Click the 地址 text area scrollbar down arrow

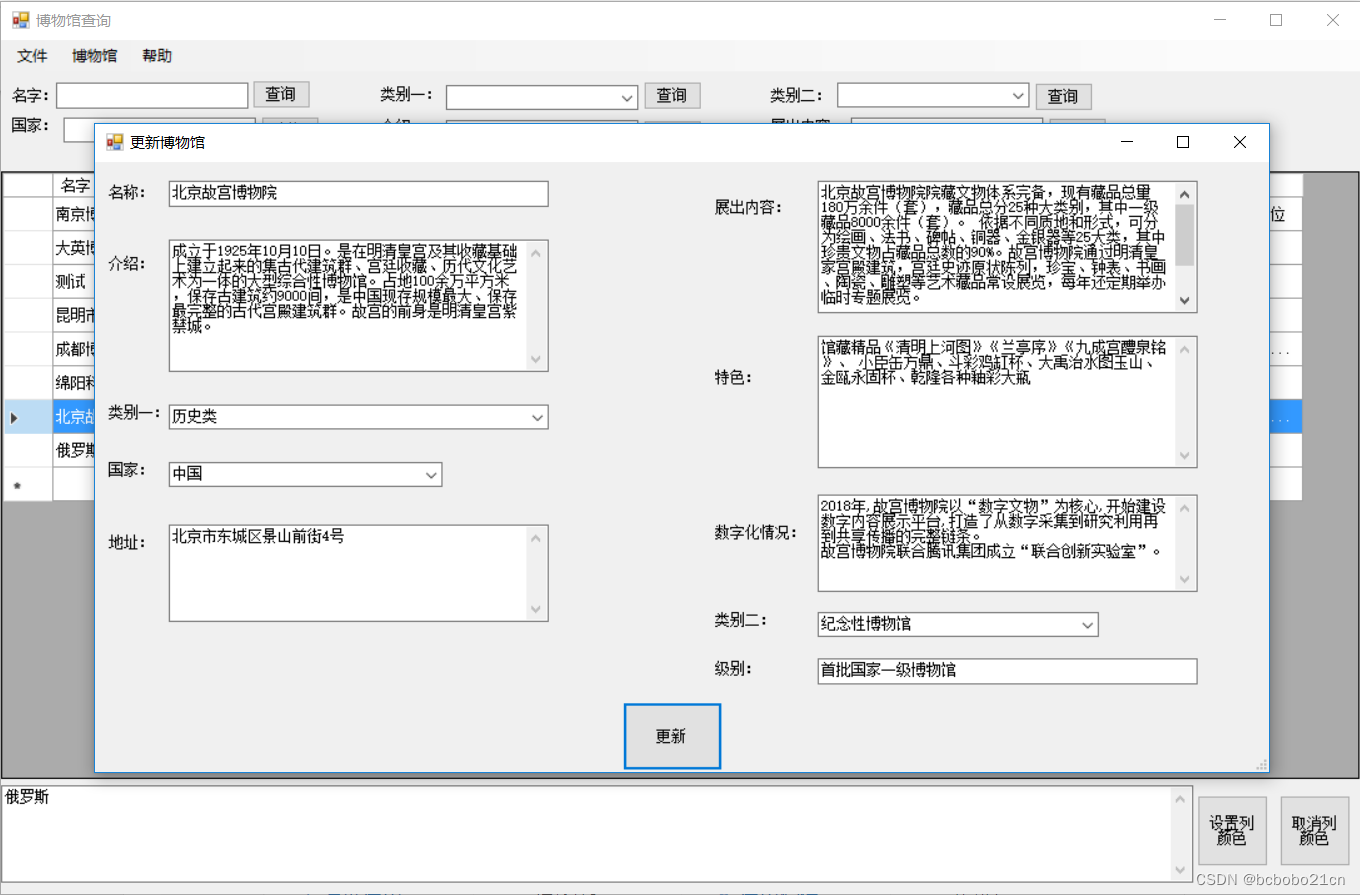tap(538, 610)
